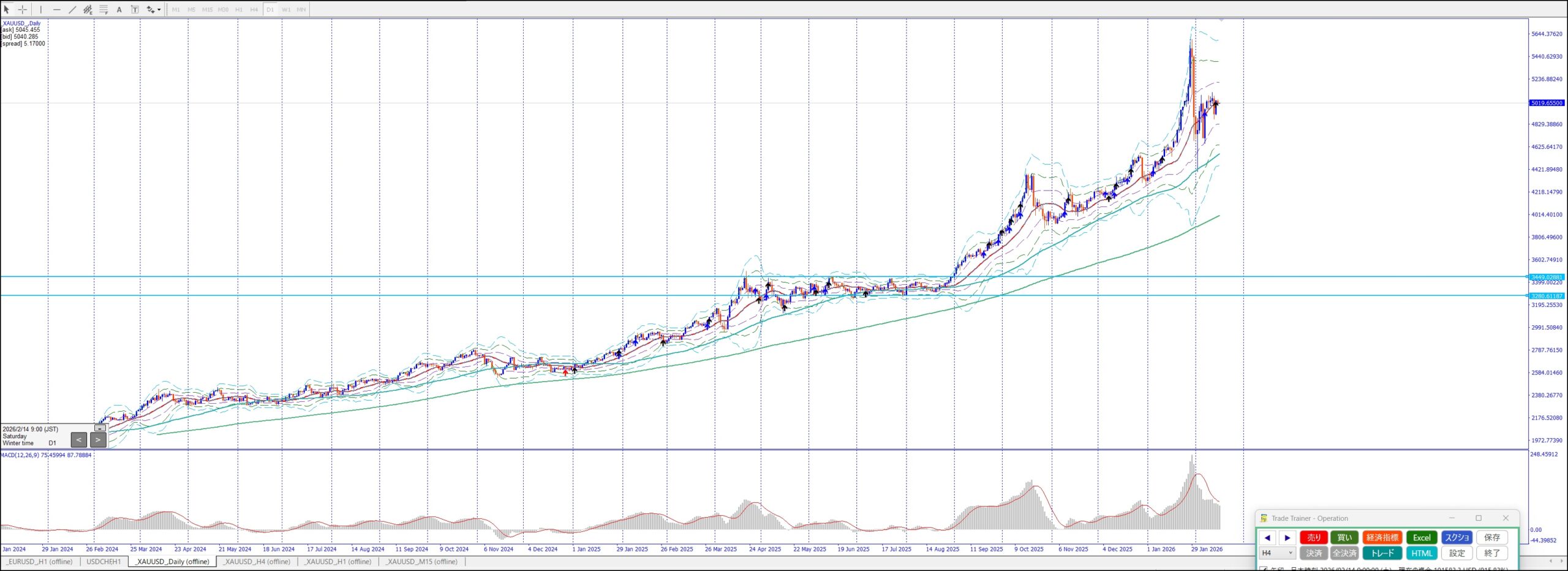This screenshot has height=571, width=1568.
Task: Select the horizontal line drawing tool
Action: pyautogui.click(x=56, y=9)
